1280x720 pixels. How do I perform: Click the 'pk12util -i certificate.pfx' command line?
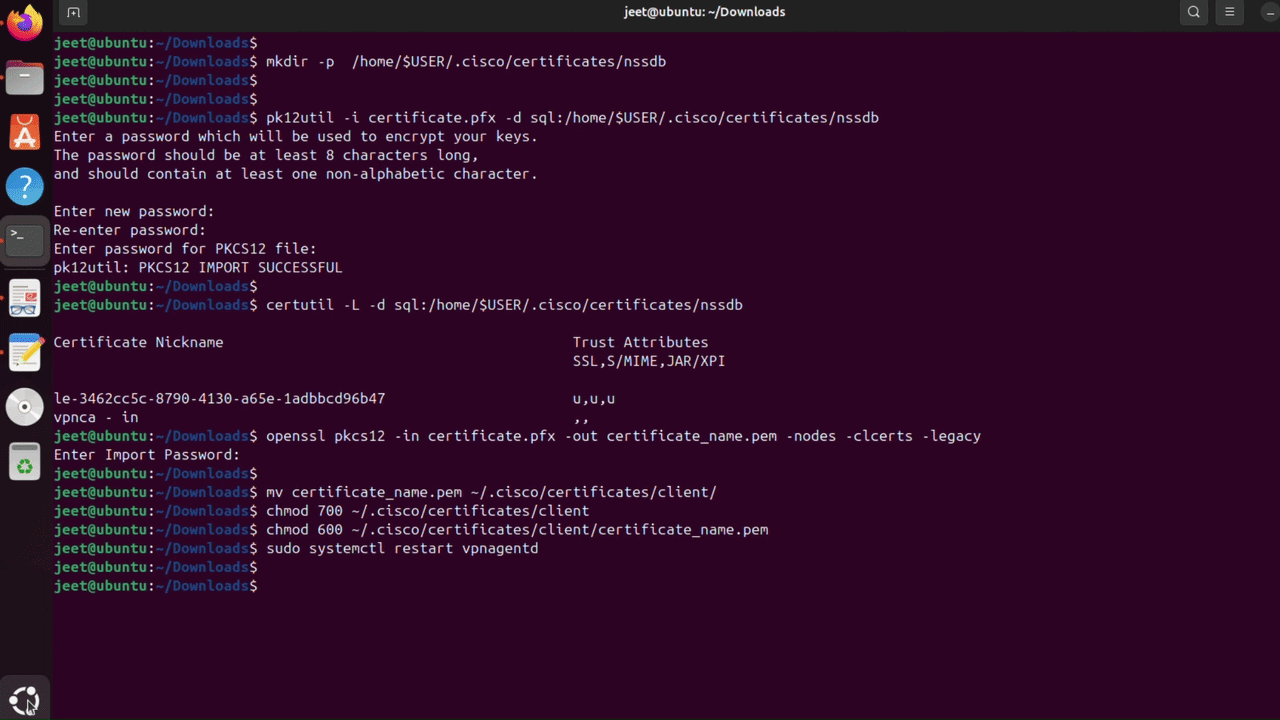tap(572, 118)
